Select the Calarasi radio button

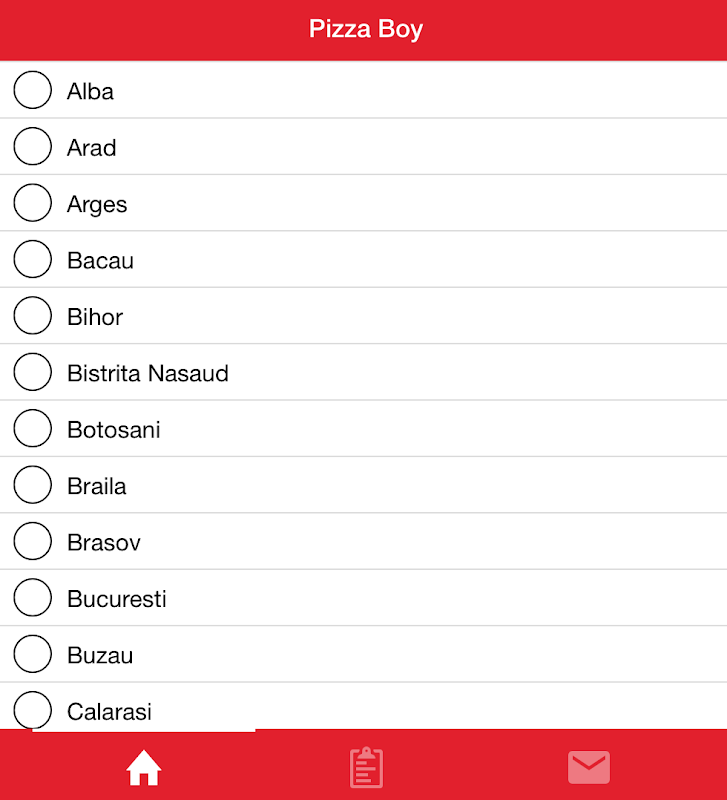[x=32, y=710]
